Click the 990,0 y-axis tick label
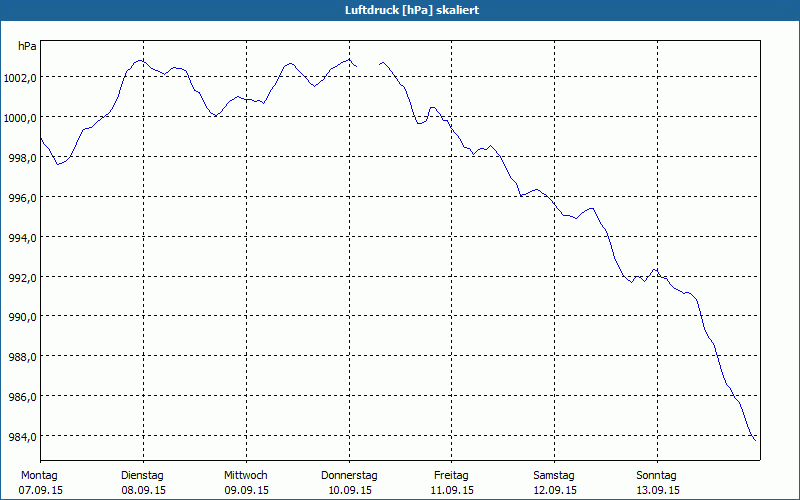Screen dimensions: 800x500 22,317
